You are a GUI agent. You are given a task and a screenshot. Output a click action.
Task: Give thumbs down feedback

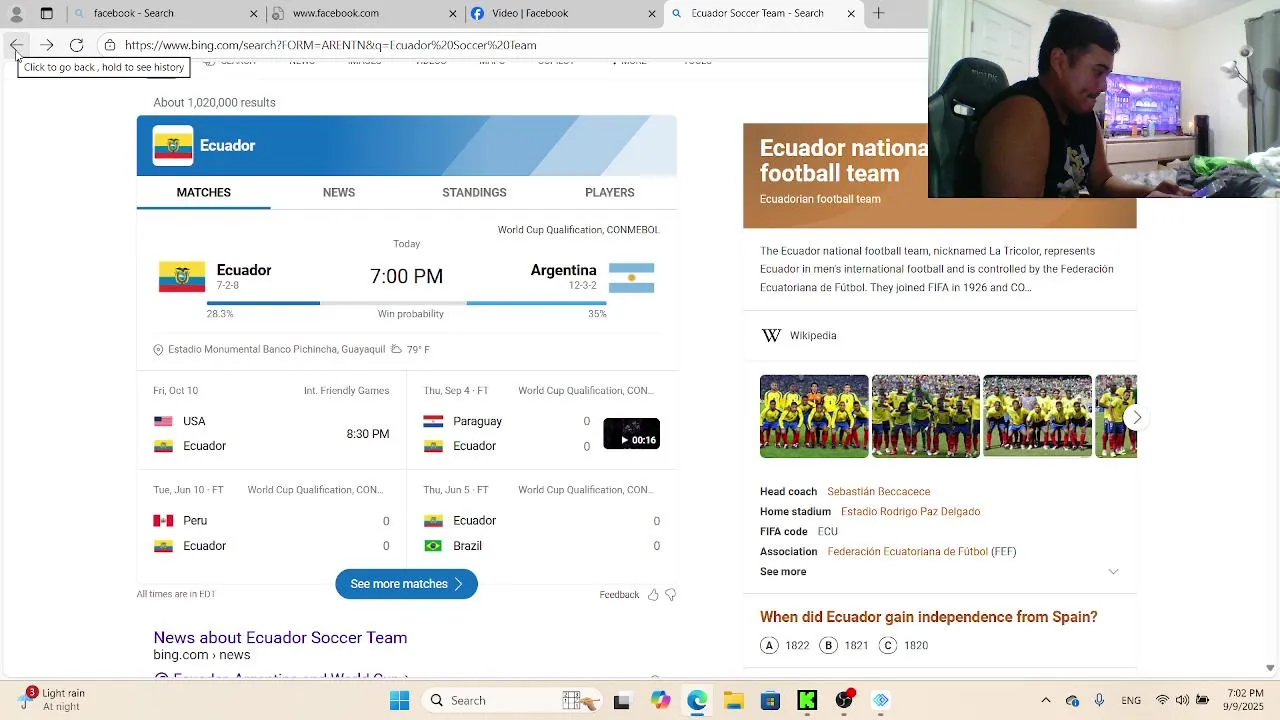coord(671,595)
